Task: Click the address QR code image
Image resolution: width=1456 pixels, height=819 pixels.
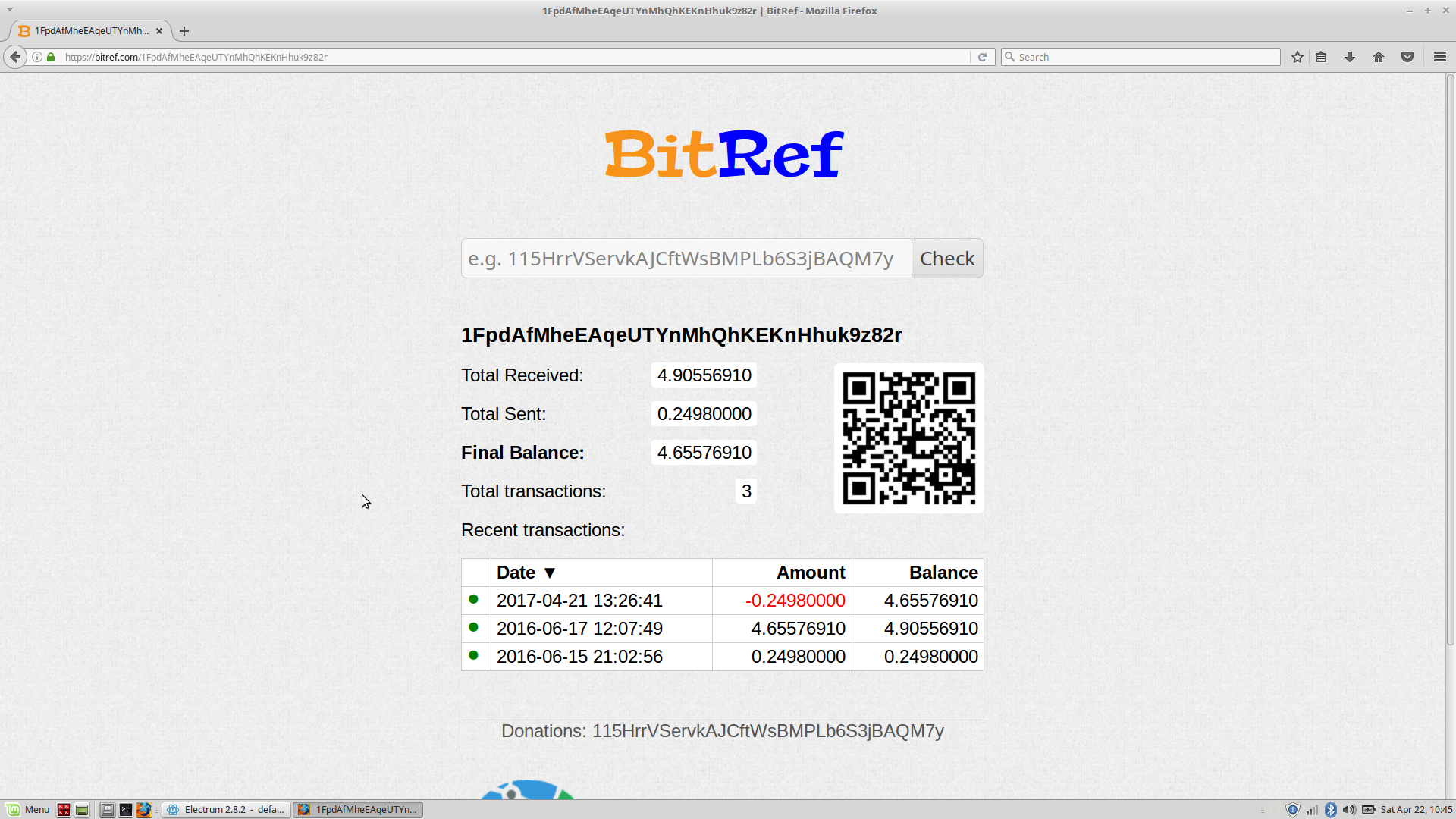Action: [x=909, y=438]
